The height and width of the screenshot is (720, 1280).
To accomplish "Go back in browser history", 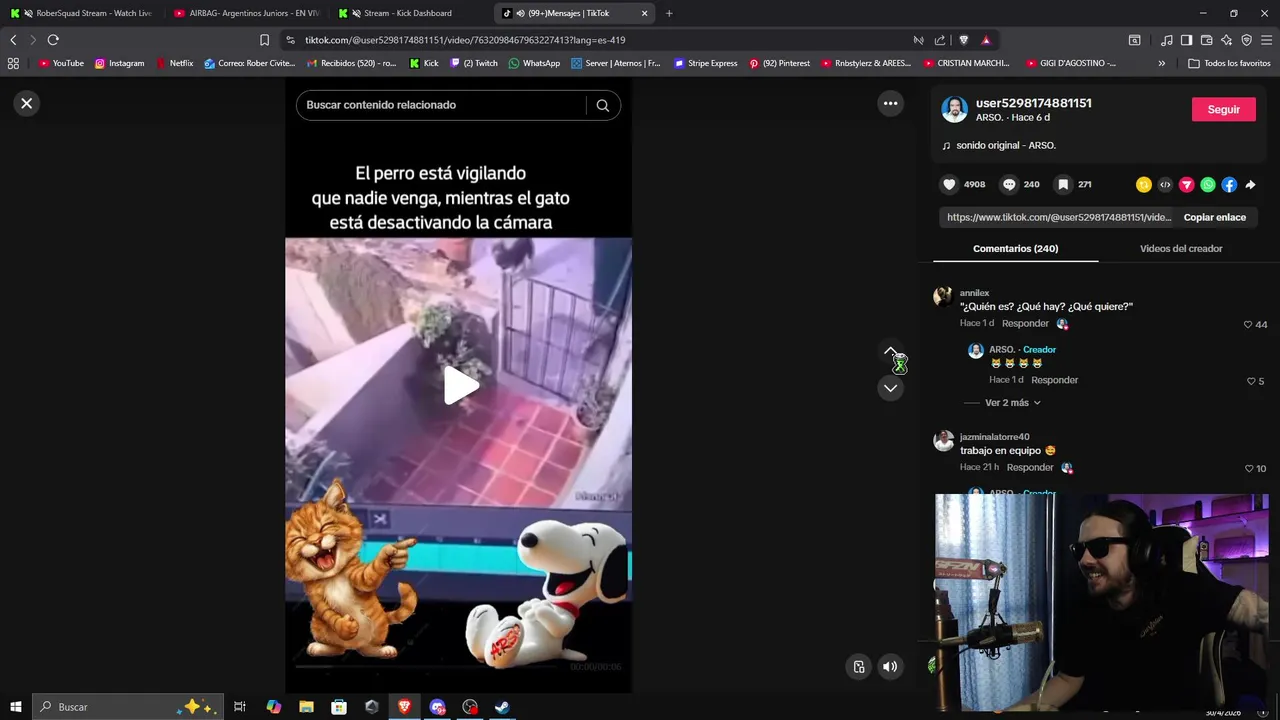I will [13, 40].
